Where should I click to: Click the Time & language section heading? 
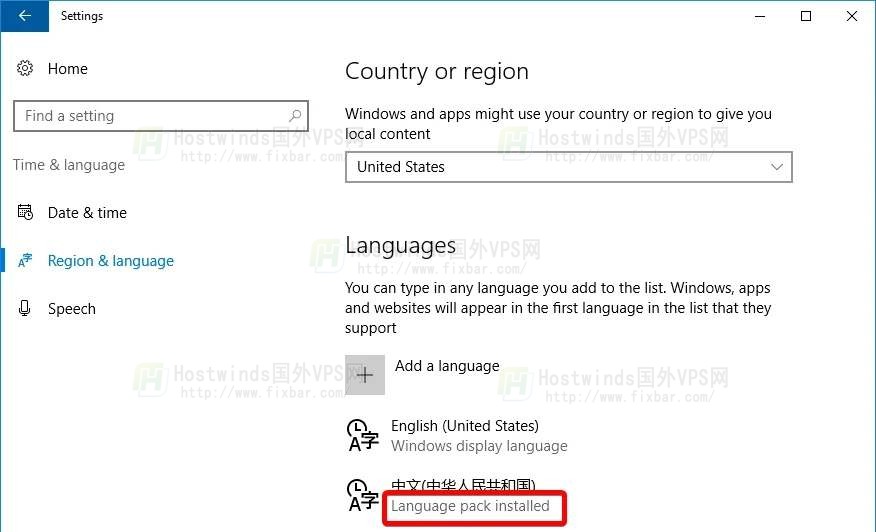[69, 165]
